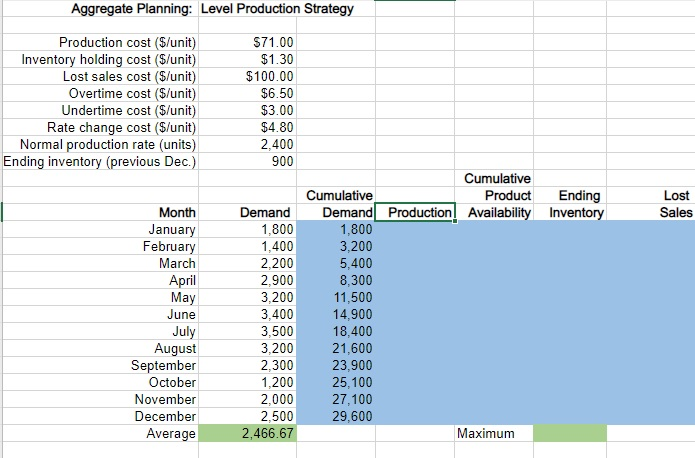Select the Ending Inventory column header

569,205
